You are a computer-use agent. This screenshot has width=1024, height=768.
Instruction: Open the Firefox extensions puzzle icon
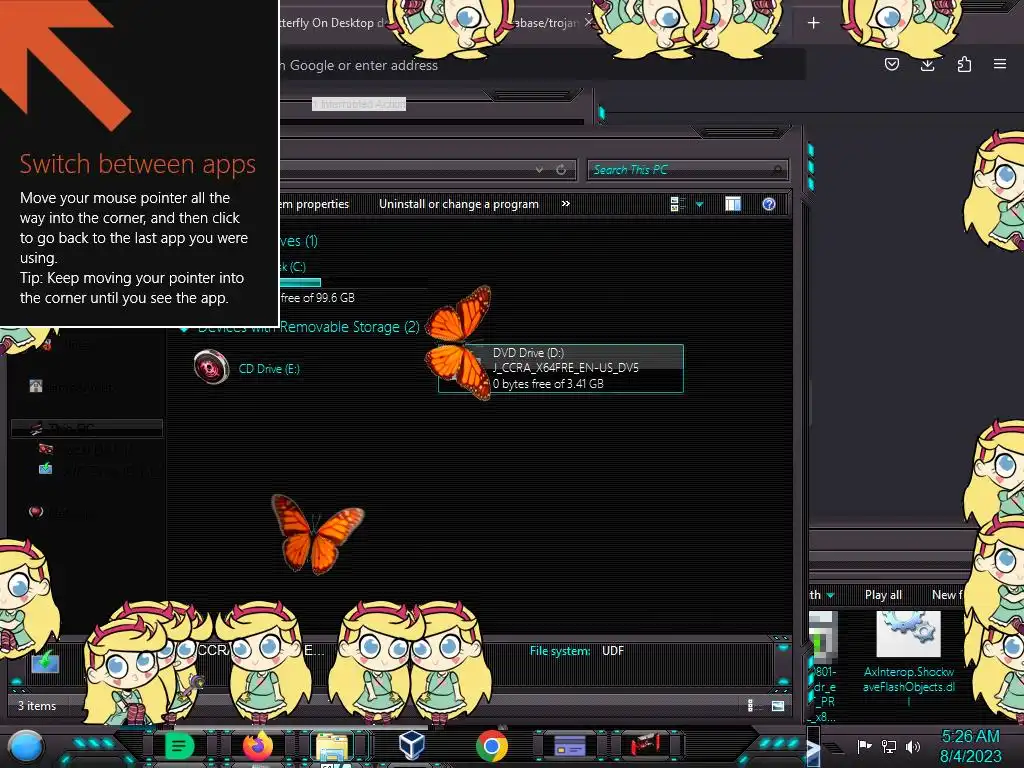(x=964, y=64)
